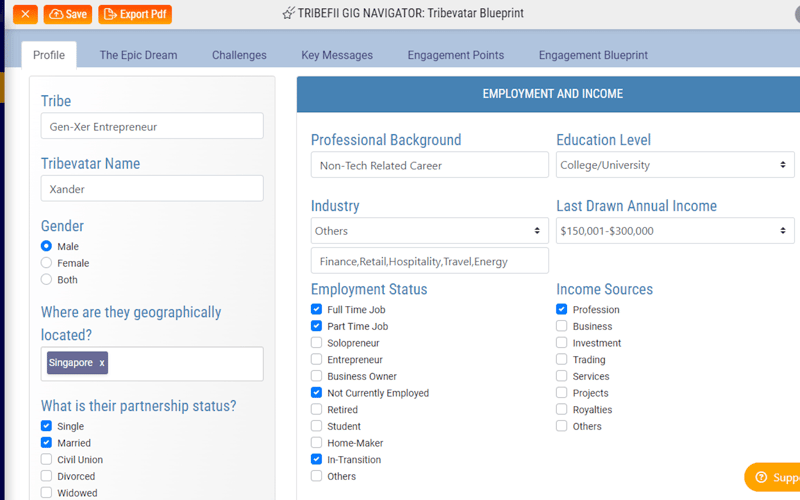Select the Female gender radio button
This screenshot has width=800, height=500.
46,263
